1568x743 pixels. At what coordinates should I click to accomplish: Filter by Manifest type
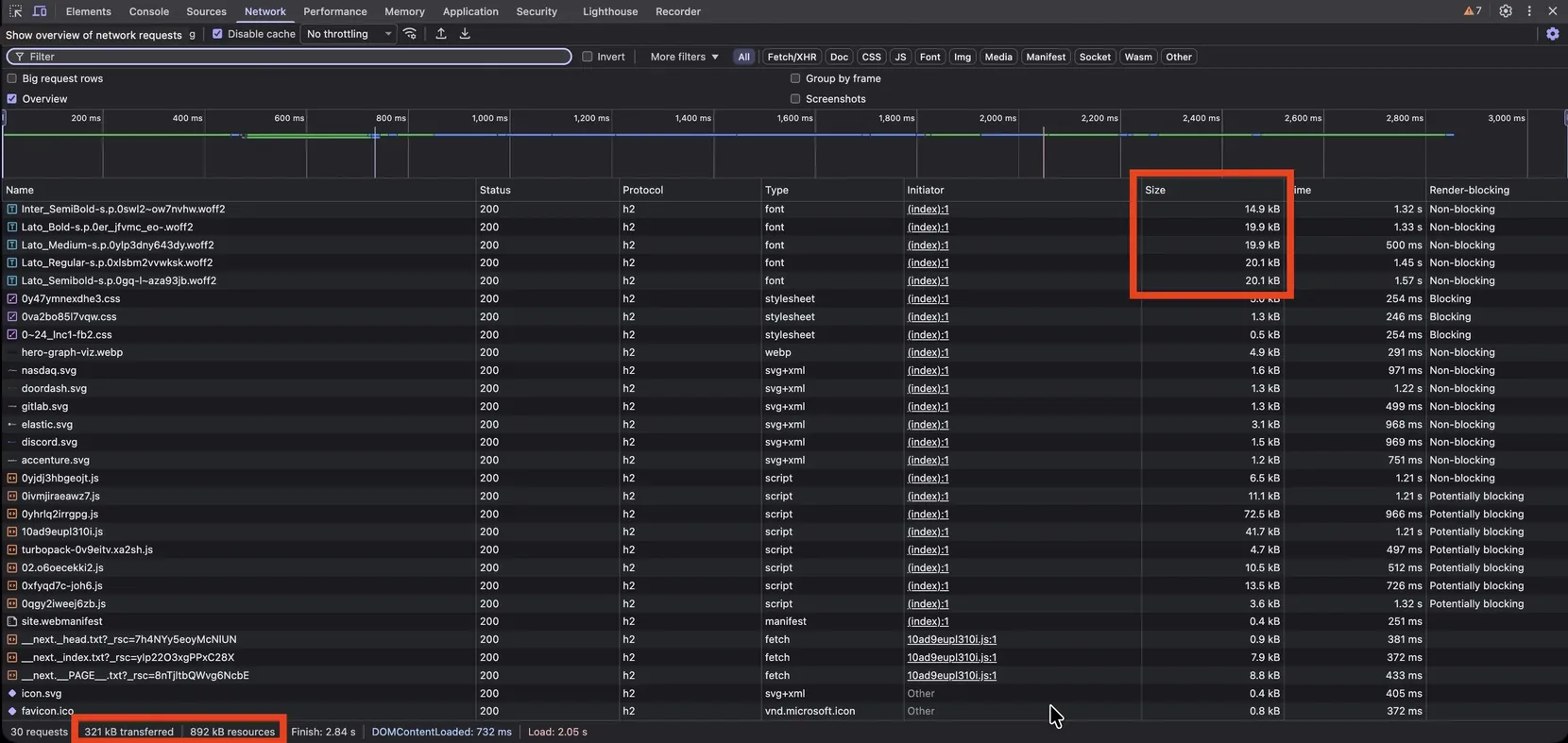point(1046,57)
